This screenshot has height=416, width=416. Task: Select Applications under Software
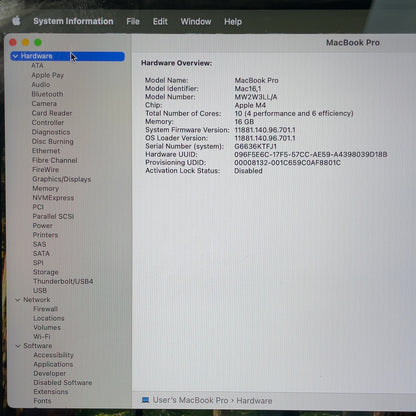pos(53,364)
